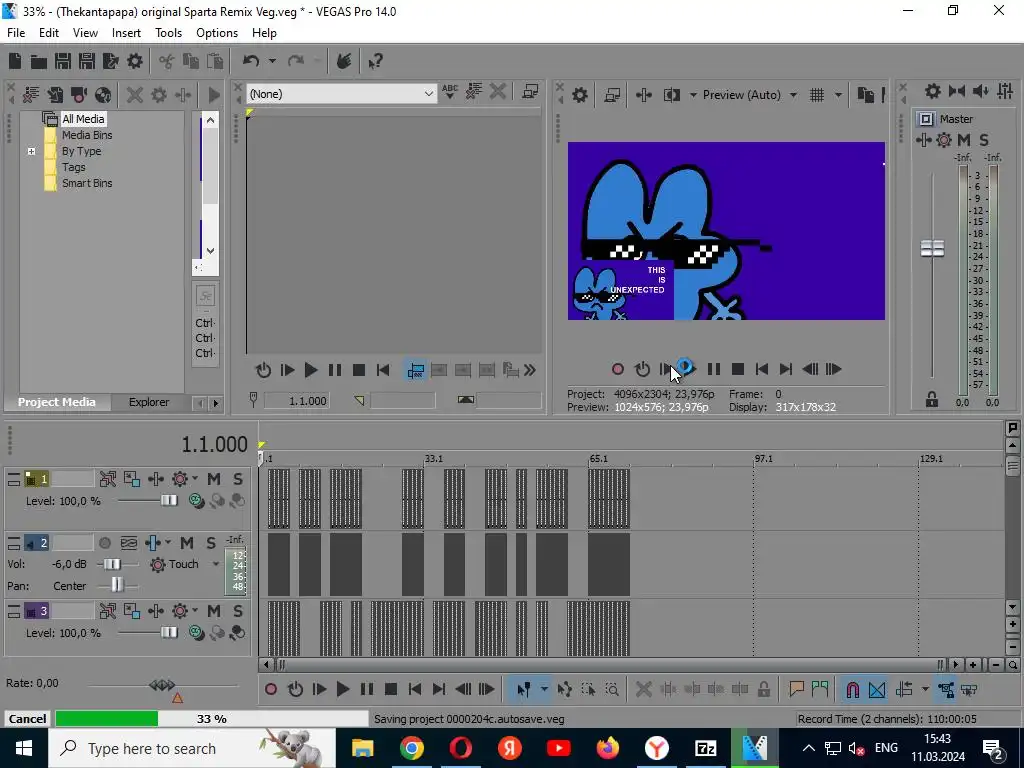Open the What's This help icon
The width and height of the screenshot is (1024, 768).
(x=376, y=61)
